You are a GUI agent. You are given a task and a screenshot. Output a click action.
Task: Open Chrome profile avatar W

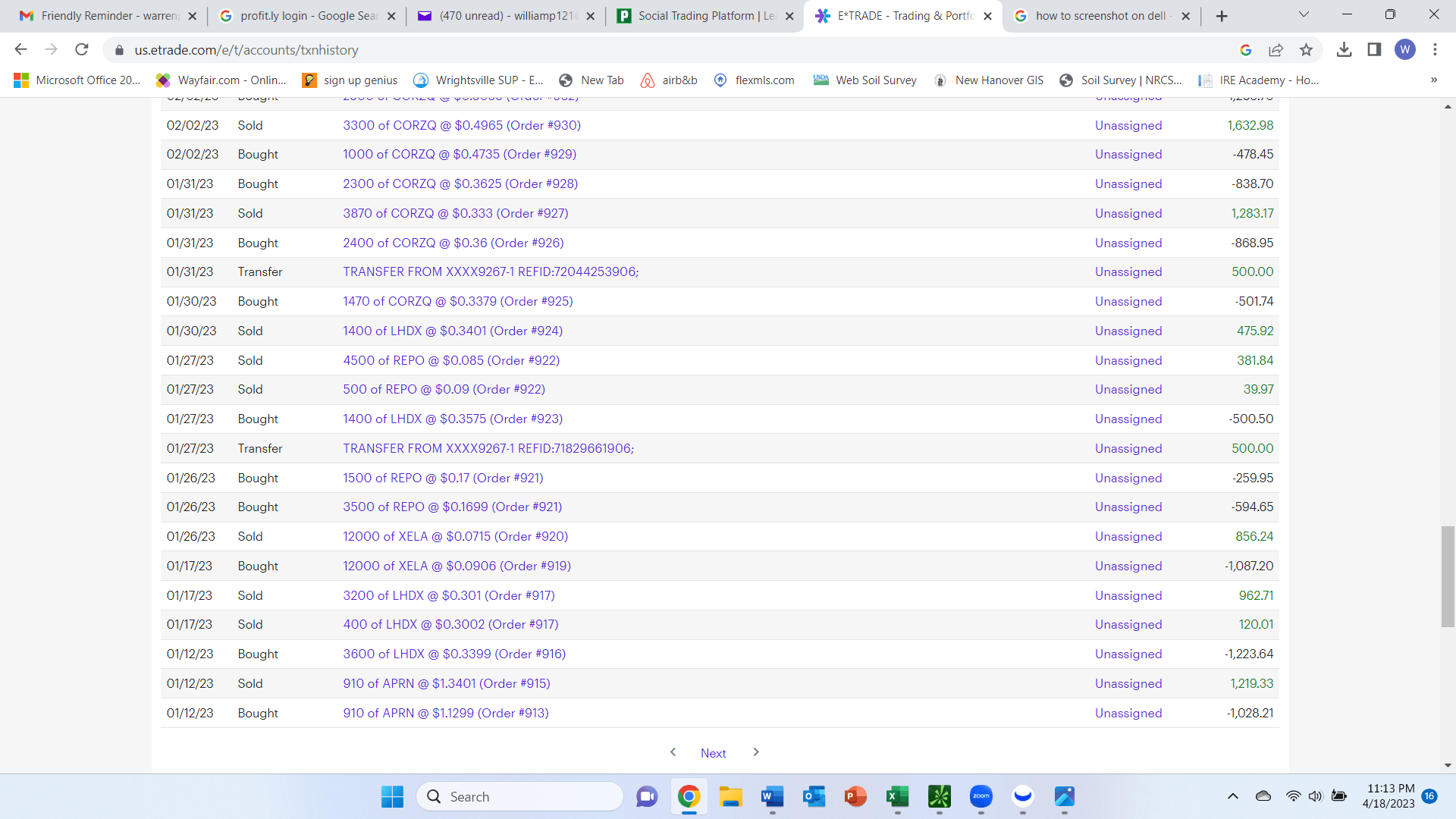(x=1404, y=50)
